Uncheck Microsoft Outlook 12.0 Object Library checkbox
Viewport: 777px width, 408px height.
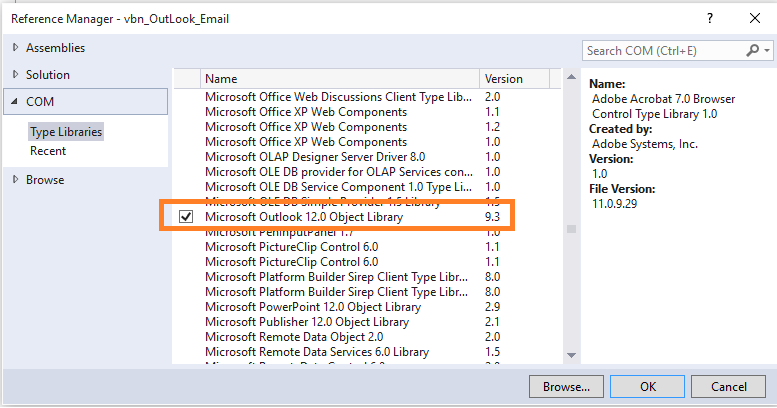click(186, 217)
